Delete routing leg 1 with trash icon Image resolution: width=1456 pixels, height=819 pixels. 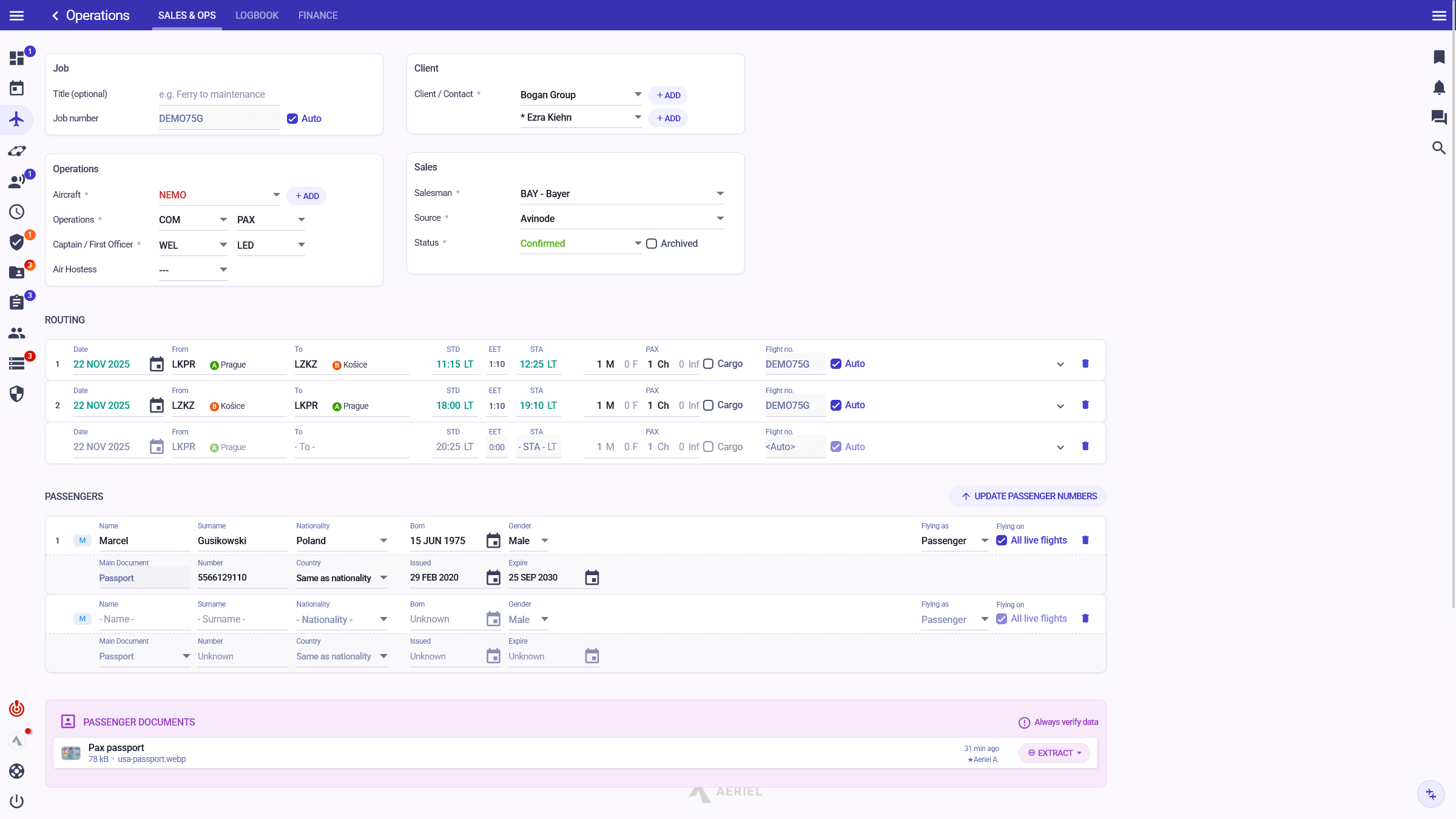[1085, 363]
